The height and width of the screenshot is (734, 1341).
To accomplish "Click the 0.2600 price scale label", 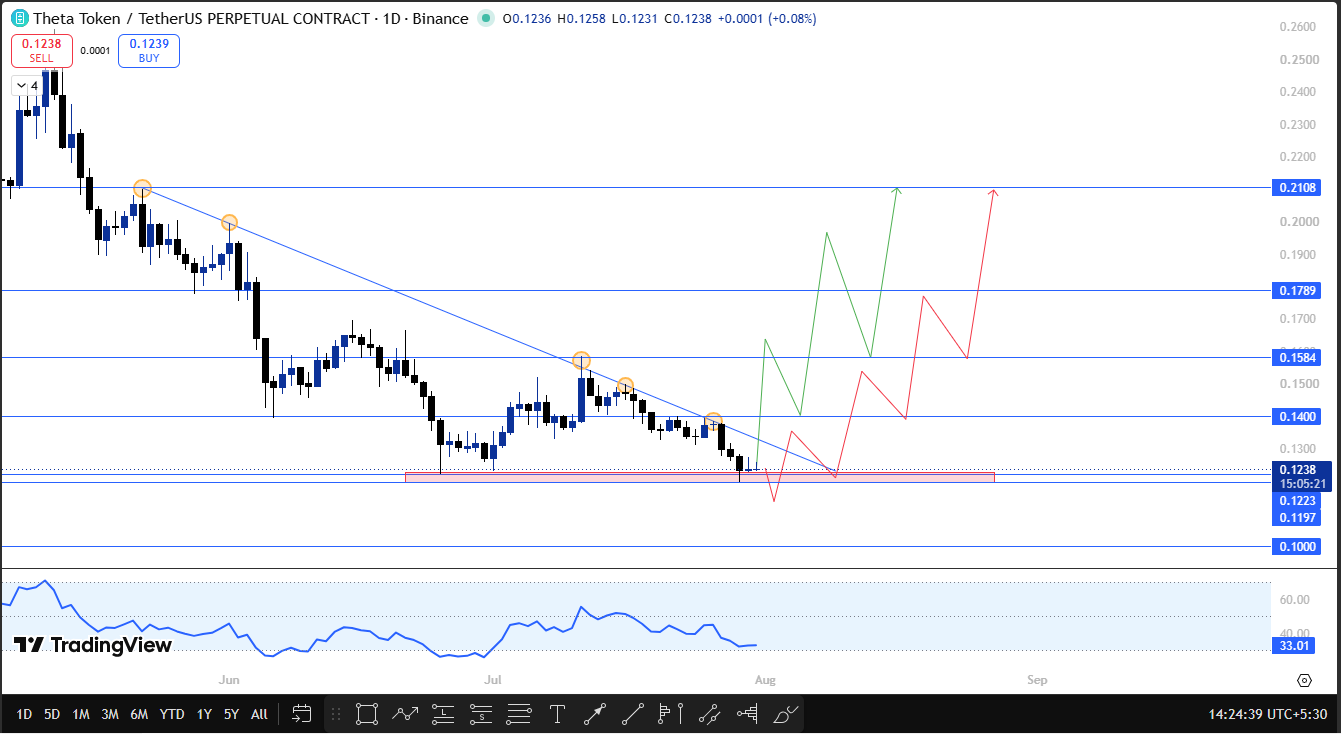I will click(1298, 27).
